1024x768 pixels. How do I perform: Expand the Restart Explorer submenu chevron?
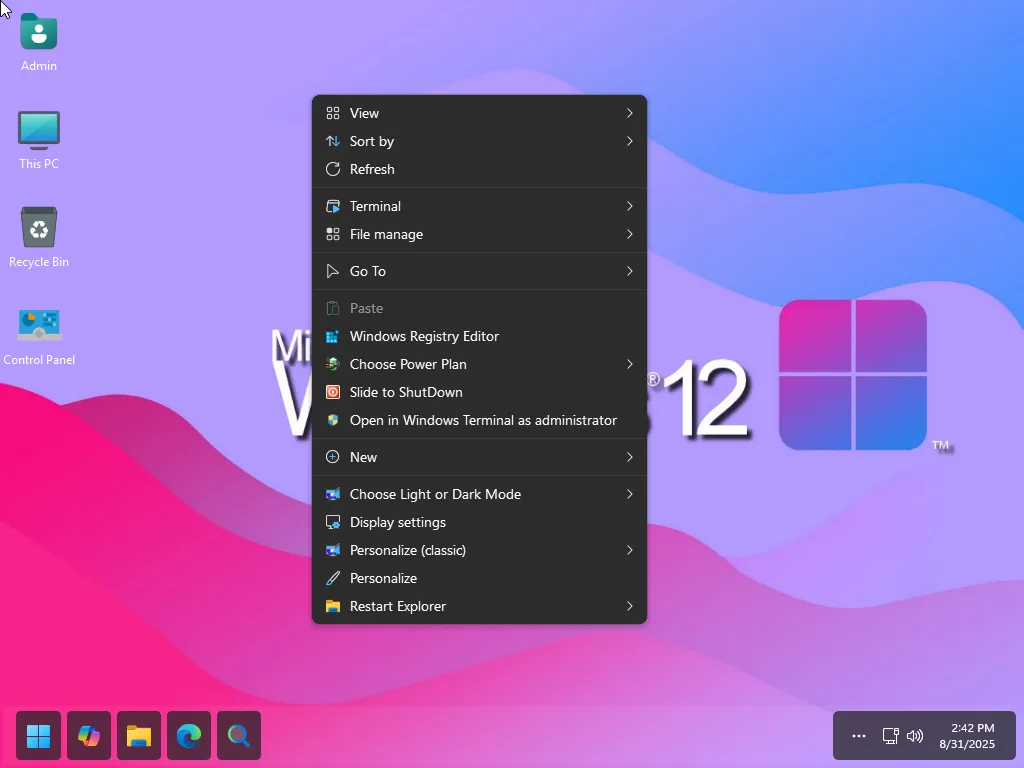pyautogui.click(x=630, y=606)
